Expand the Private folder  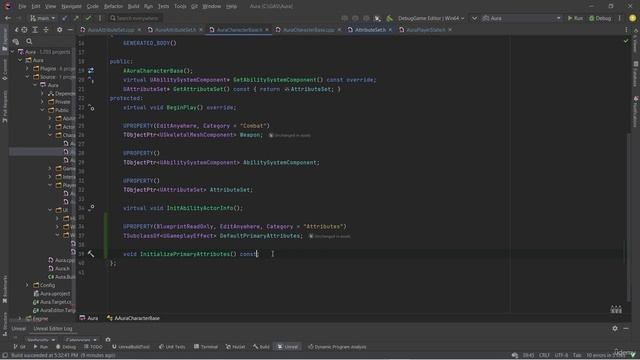(x=42, y=102)
